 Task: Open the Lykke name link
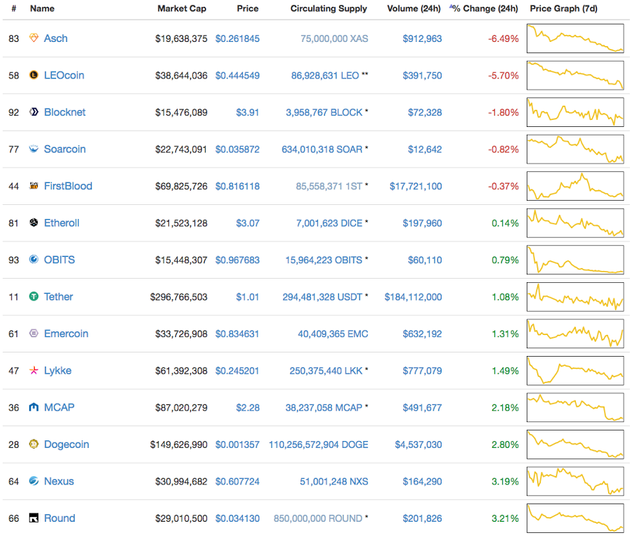click(x=58, y=371)
